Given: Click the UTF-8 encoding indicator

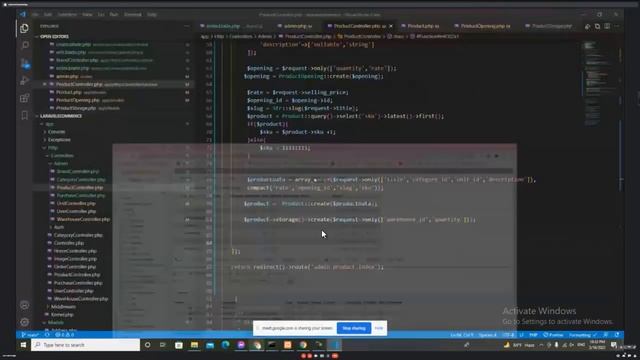Looking at the screenshot, I should pyautogui.click(x=508, y=335).
